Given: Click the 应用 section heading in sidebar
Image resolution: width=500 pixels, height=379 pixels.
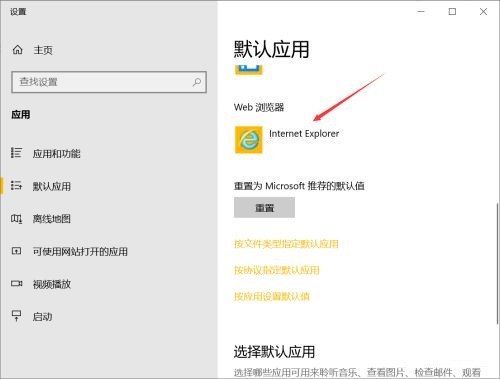Looking at the screenshot, I should click(21, 115).
